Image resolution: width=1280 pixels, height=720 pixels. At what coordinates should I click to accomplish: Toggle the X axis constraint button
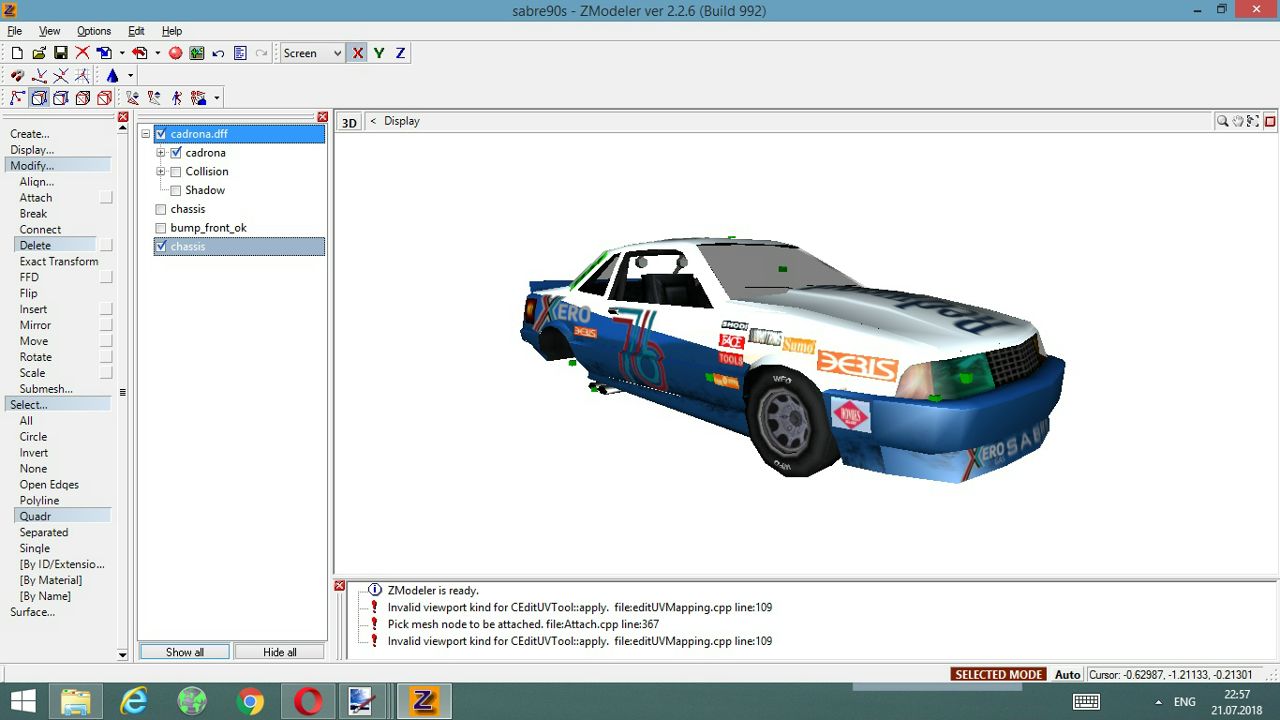(x=357, y=53)
